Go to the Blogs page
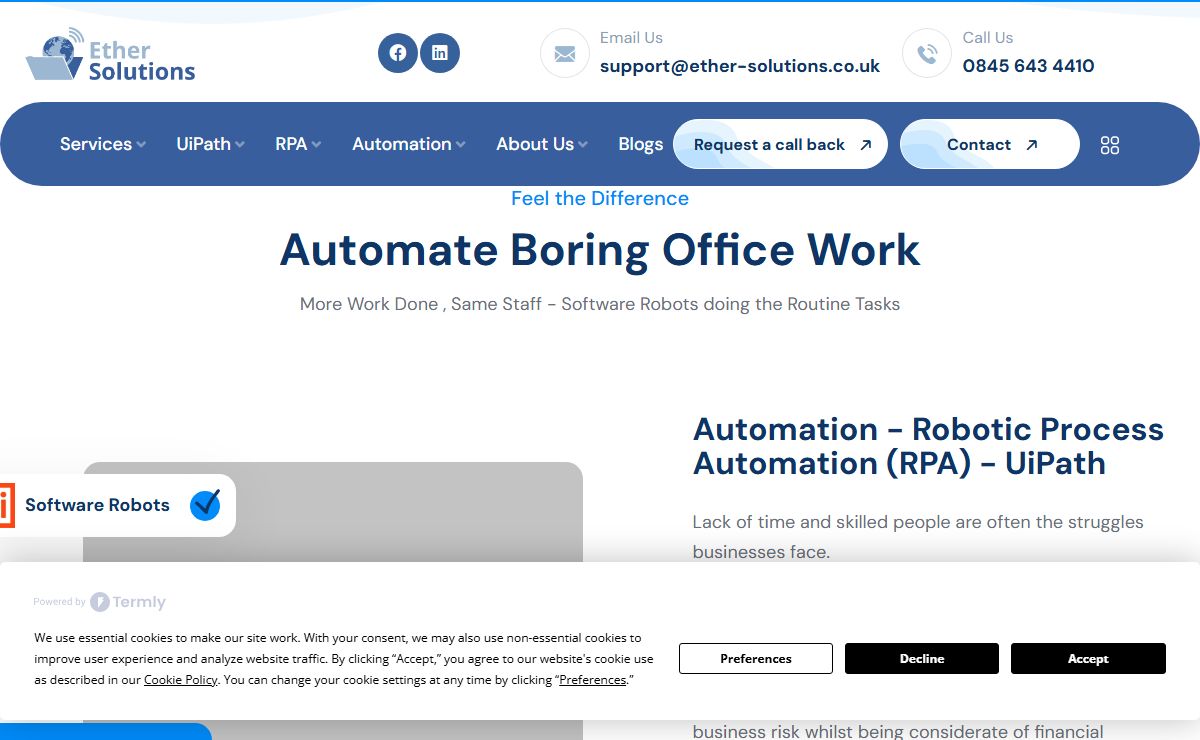The height and width of the screenshot is (740, 1200). click(641, 144)
